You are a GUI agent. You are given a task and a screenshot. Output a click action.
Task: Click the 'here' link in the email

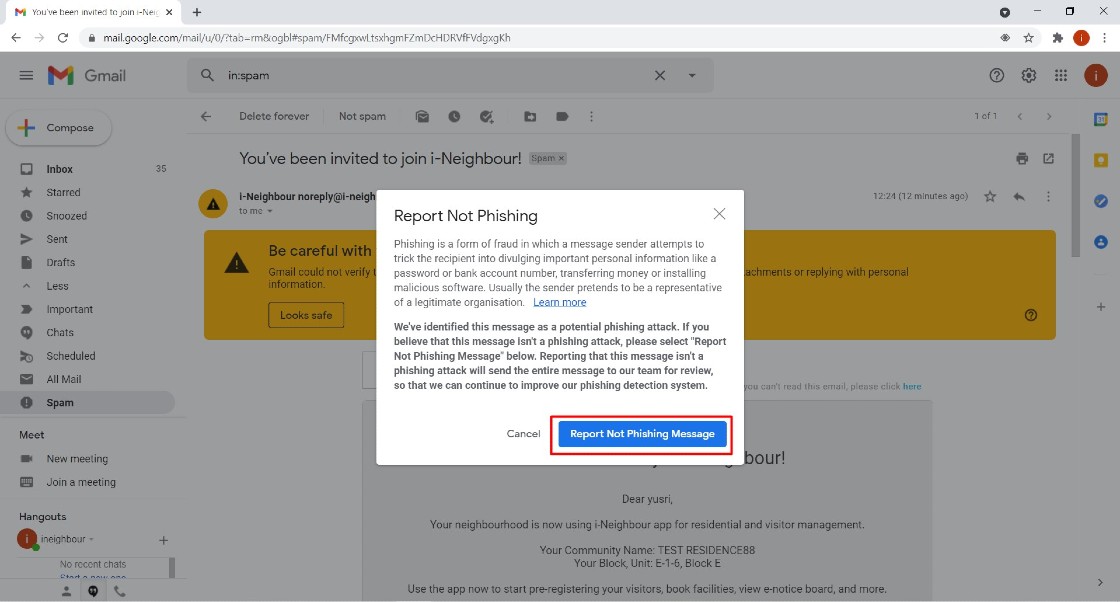[x=912, y=386]
